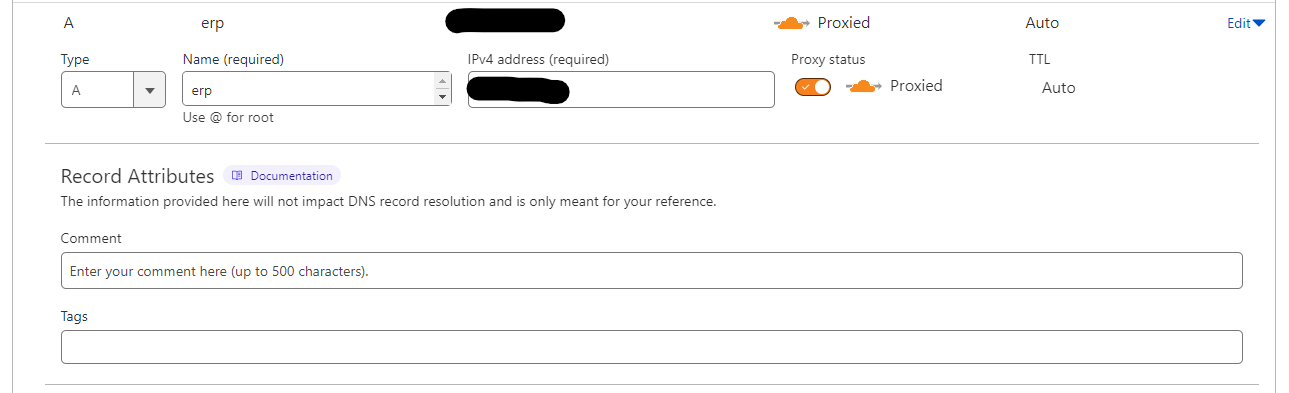1289x393 pixels.
Task: Click into the Comment text box
Action: [x=652, y=271]
